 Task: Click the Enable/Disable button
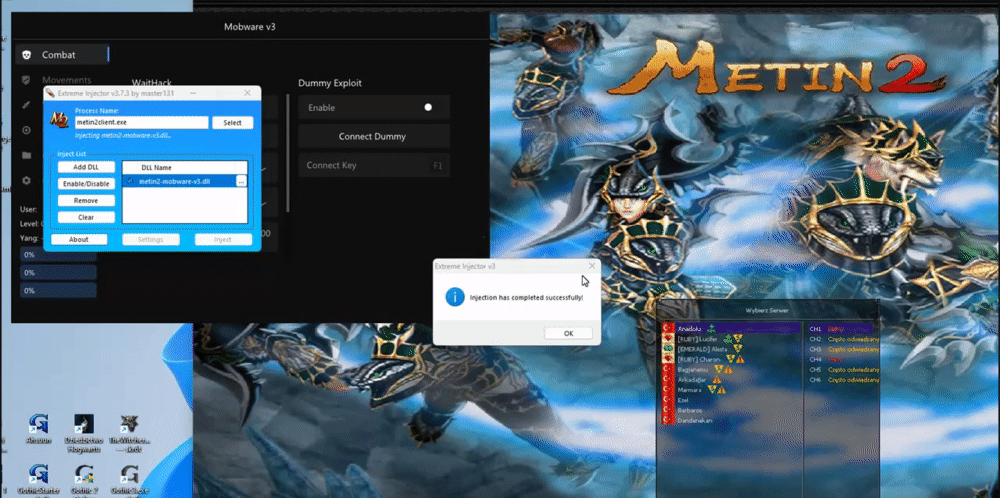click(86, 184)
